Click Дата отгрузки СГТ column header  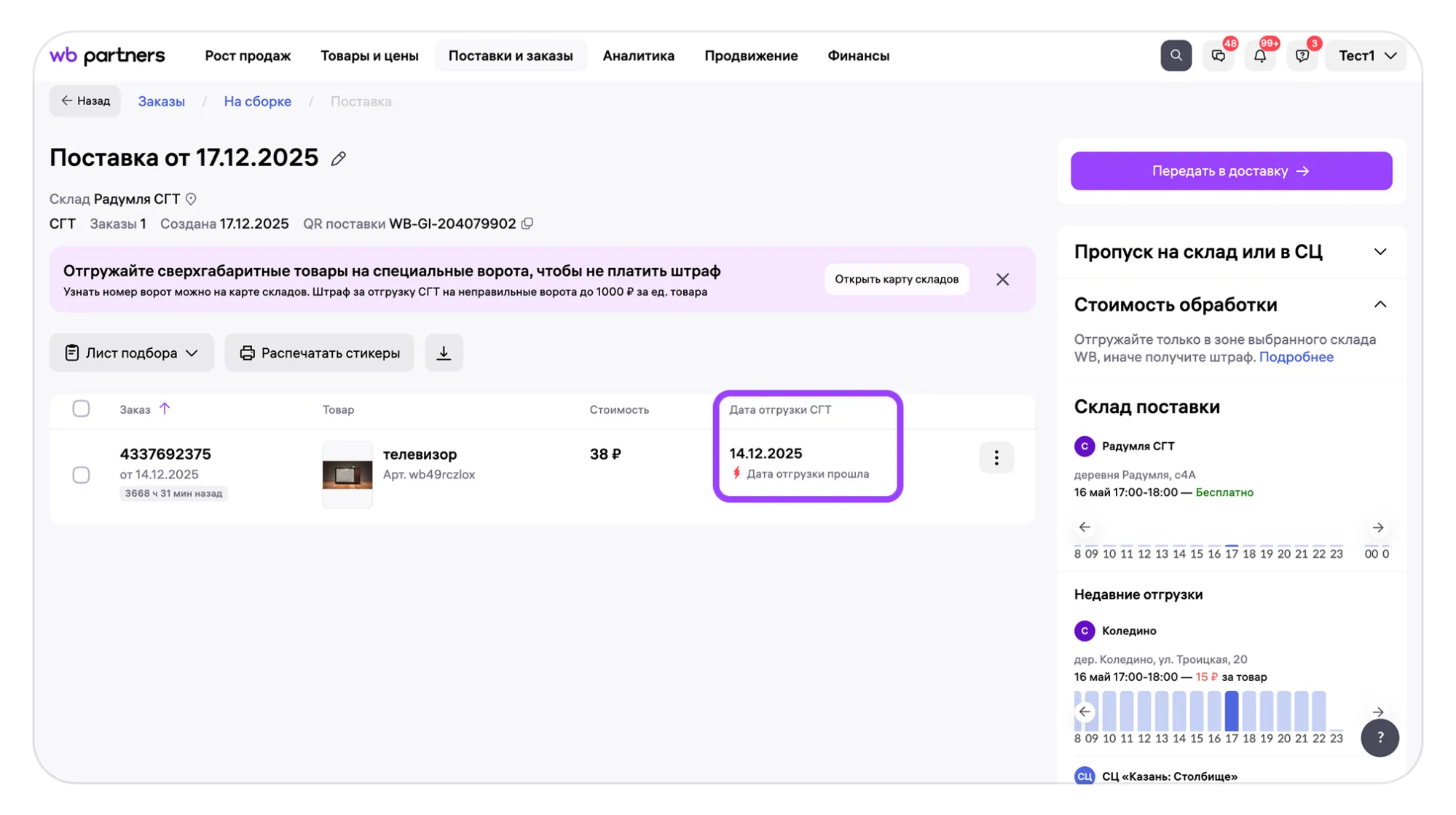coord(780,409)
